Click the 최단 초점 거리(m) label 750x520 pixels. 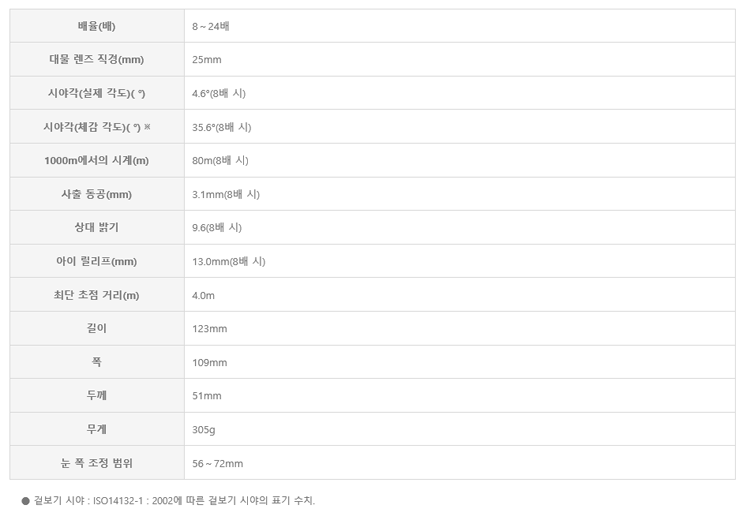[x=97, y=295]
